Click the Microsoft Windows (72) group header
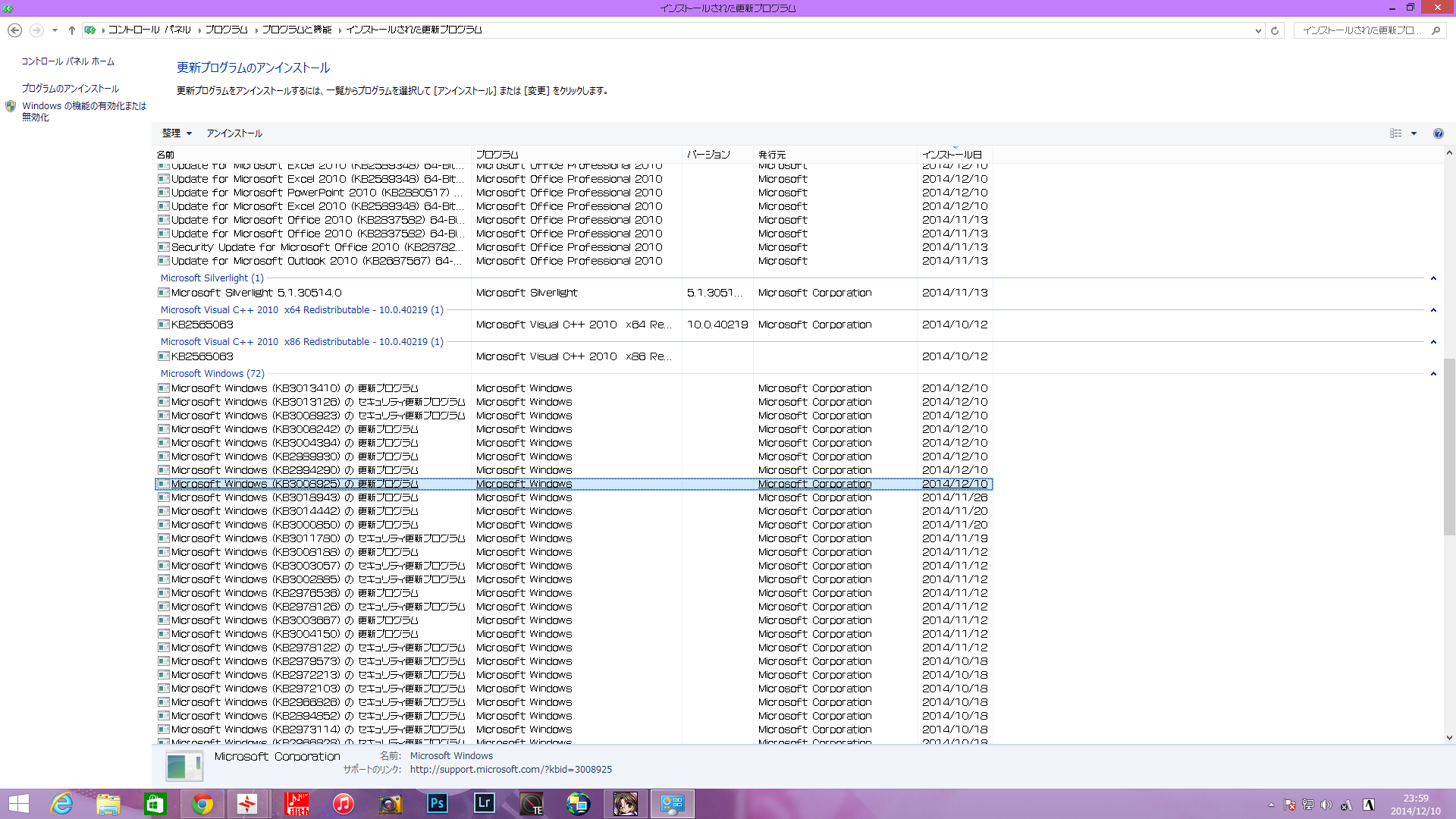 pyautogui.click(x=212, y=374)
